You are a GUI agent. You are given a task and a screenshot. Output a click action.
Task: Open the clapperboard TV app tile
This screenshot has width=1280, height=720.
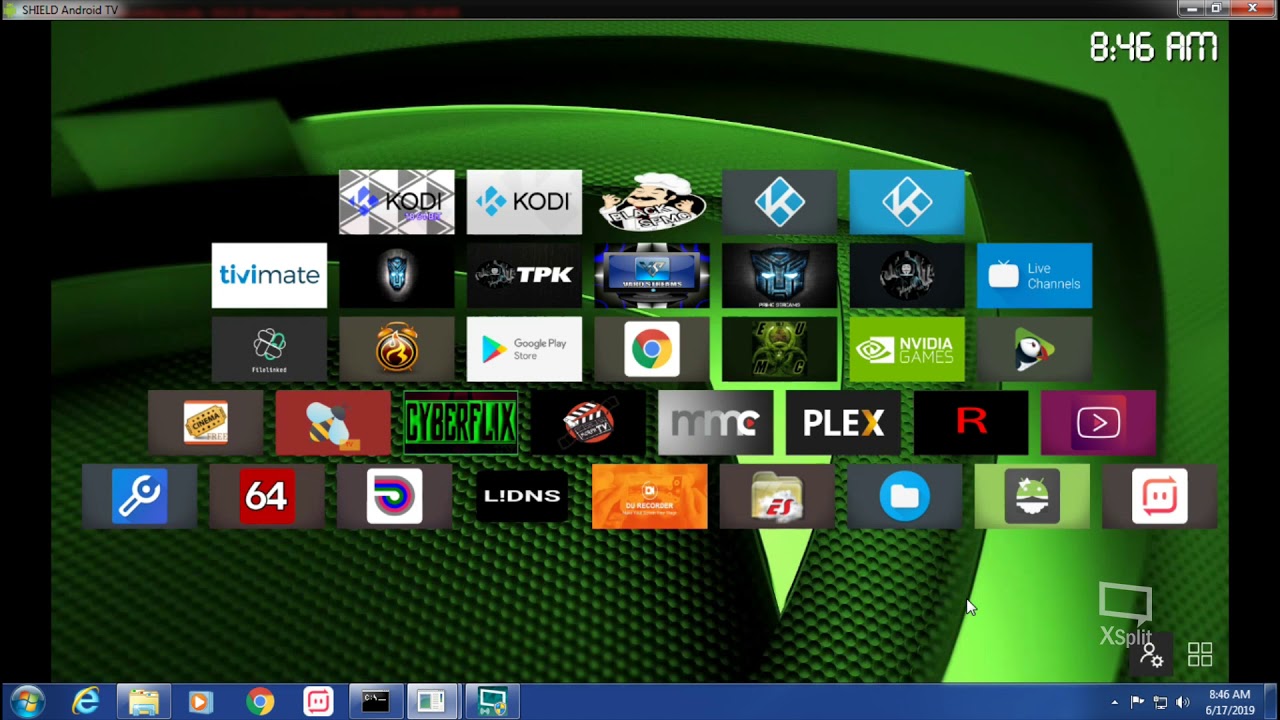(x=588, y=423)
